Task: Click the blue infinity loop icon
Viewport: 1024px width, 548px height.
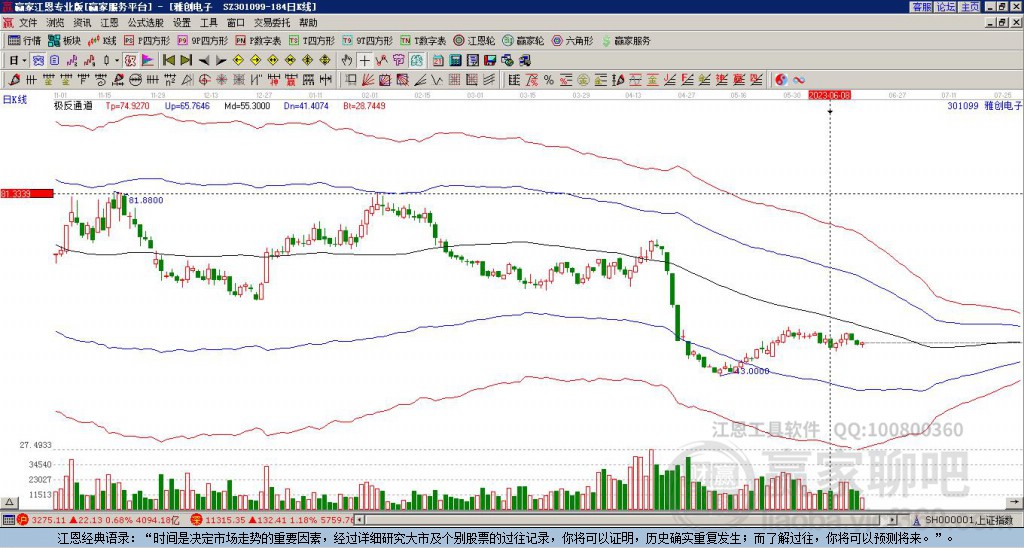Action: (799, 80)
